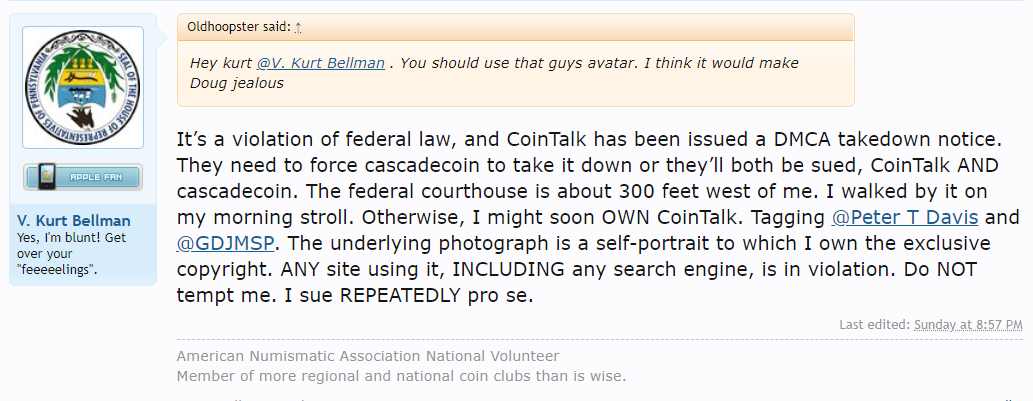Click the 'American Numismatic Association National Volunteer' signature line
Image resolution: width=1033 pixels, height=401 pixels.
click(x=368, y=356)
